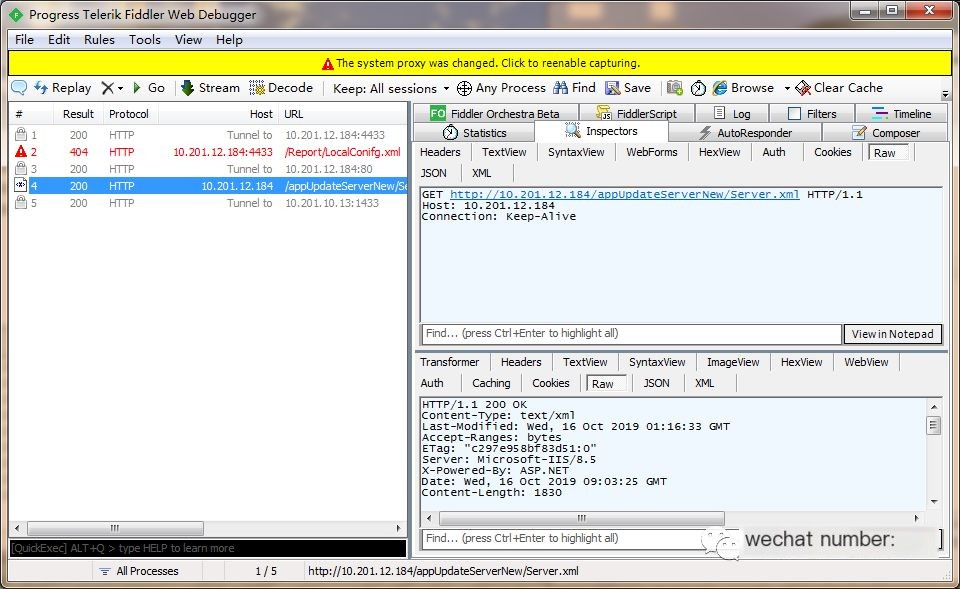Open the Rules menu

[x=99, y=40]
